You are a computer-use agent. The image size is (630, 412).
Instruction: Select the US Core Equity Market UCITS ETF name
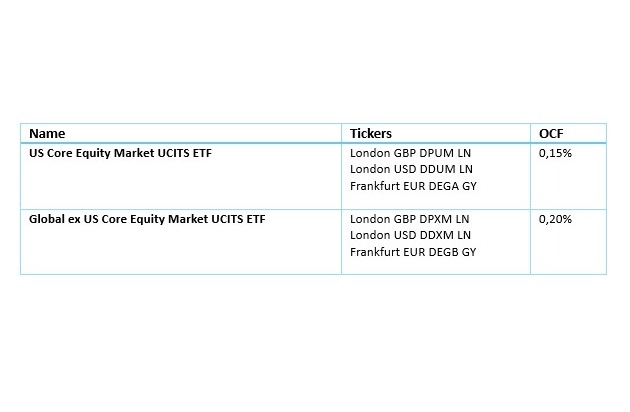[x=121, y=154]
